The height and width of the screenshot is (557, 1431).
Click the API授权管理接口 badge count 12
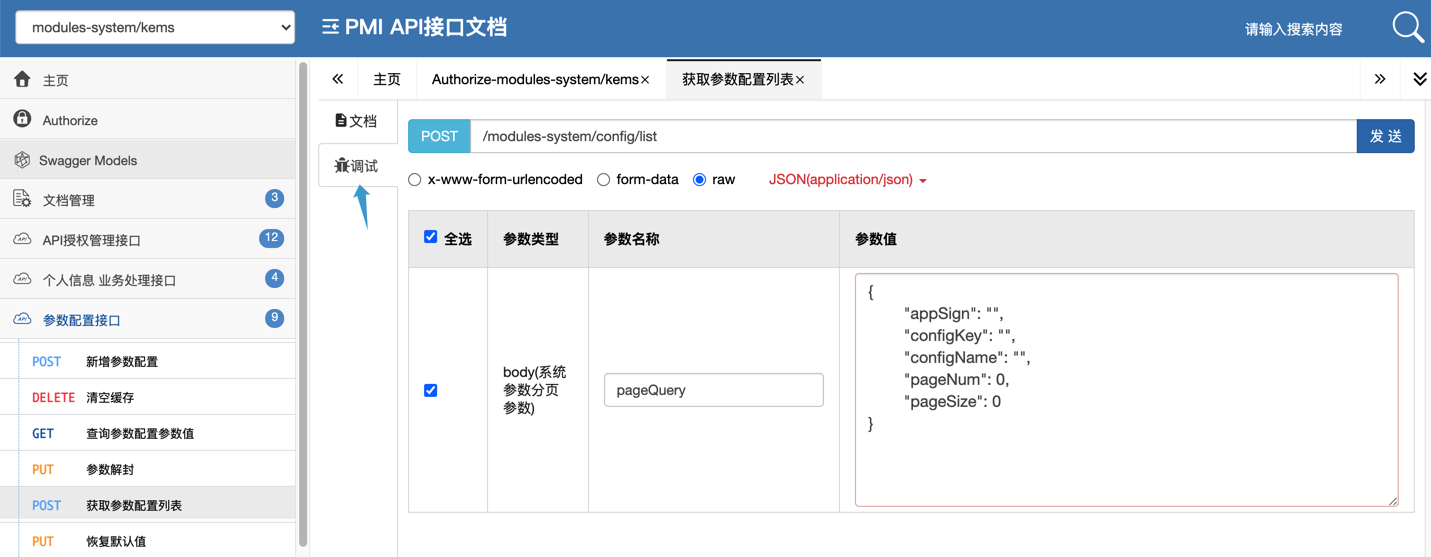tap(271, 238)
